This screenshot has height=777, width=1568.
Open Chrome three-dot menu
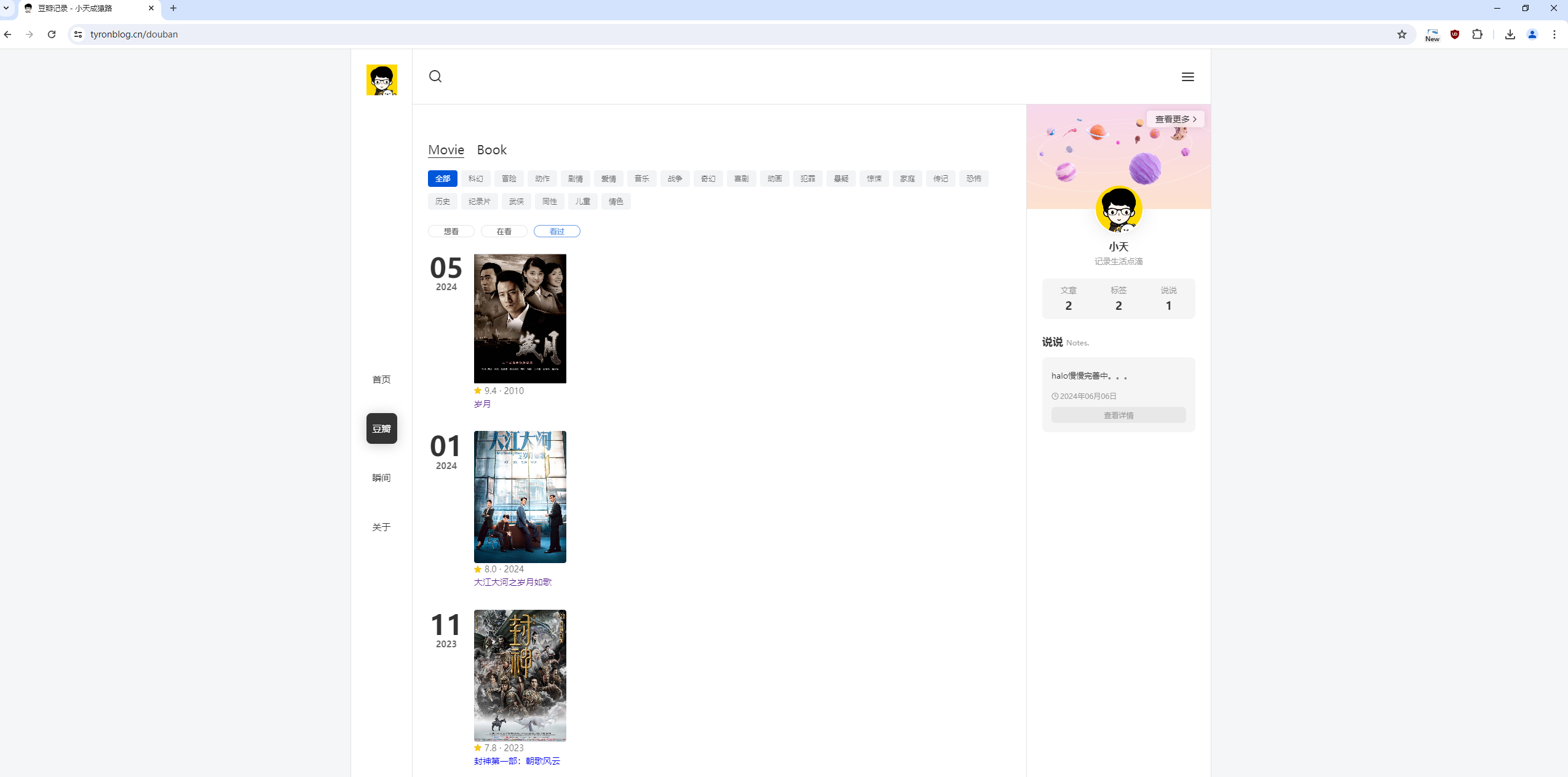pyautogui.click(x=1554, y=34)
